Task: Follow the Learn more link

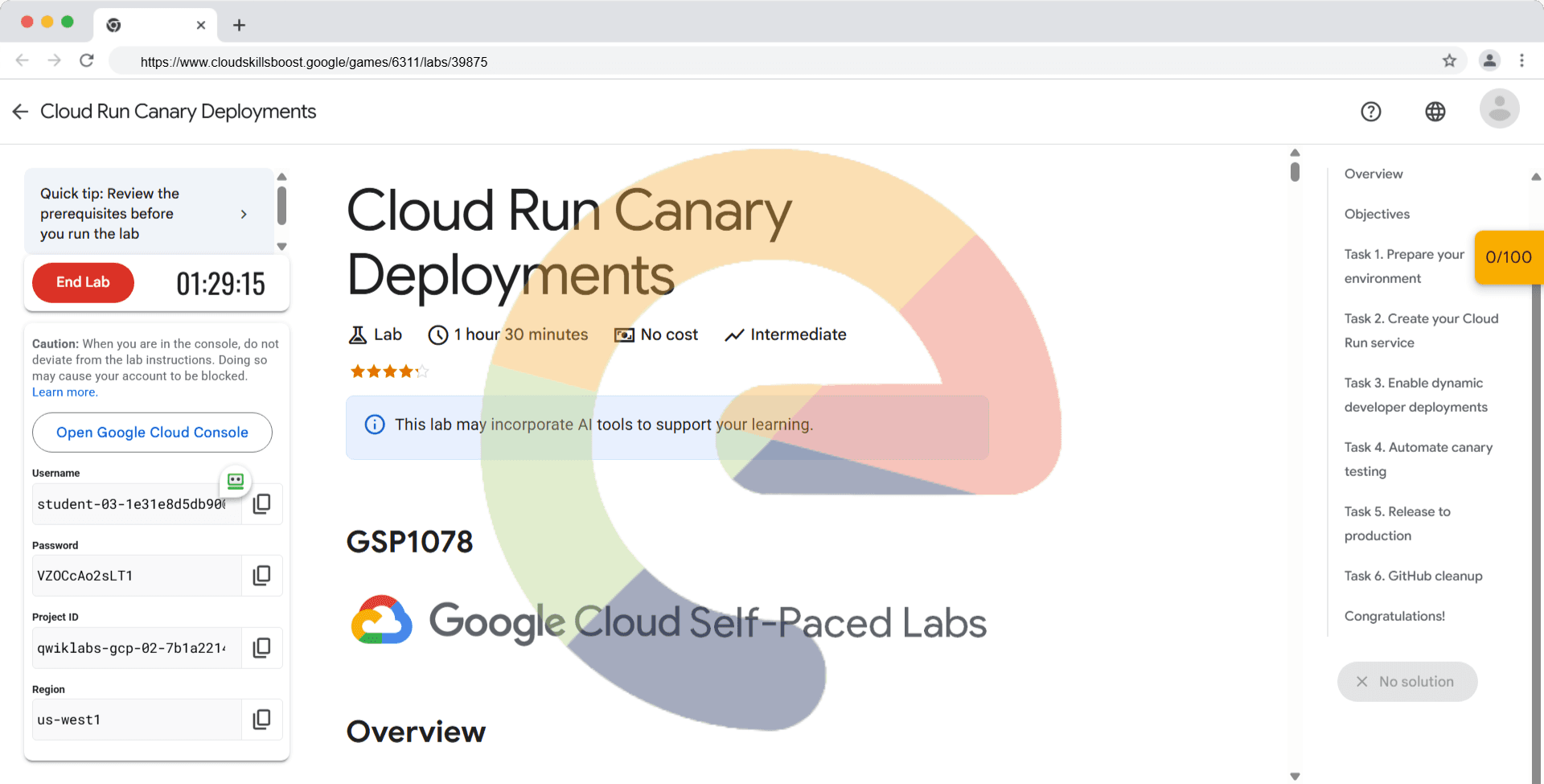Action: pyautogui.click(x=64, y=392)
